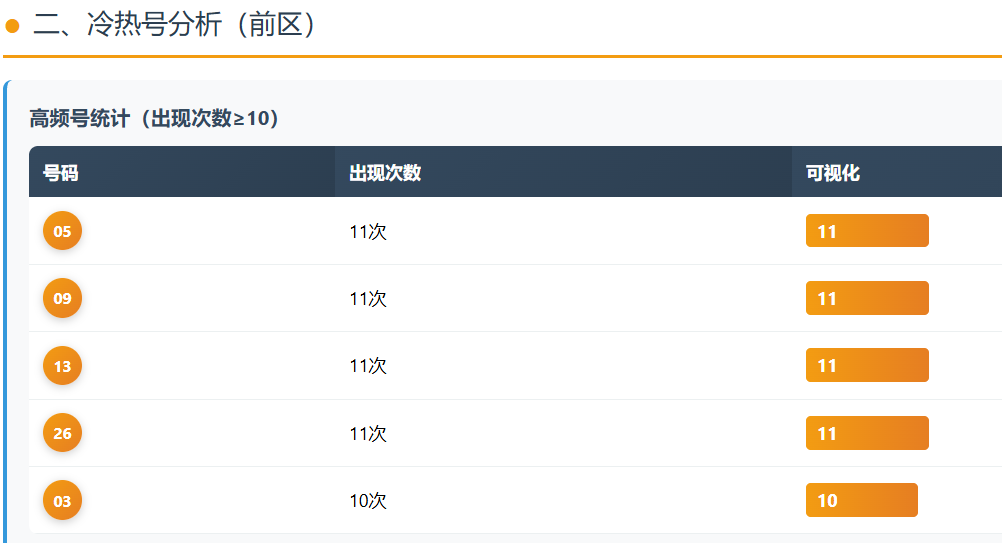
Task: Click the 11次 count in the 26 row
Action: tap(368, 434)
